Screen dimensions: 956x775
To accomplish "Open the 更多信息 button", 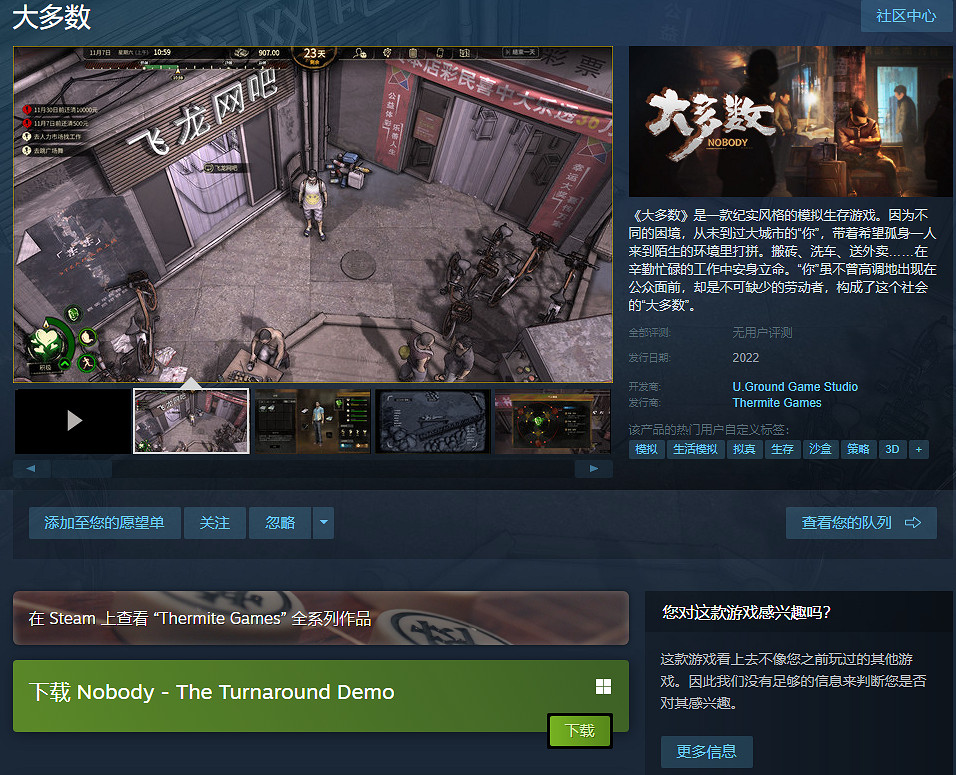I will [706, 752].
